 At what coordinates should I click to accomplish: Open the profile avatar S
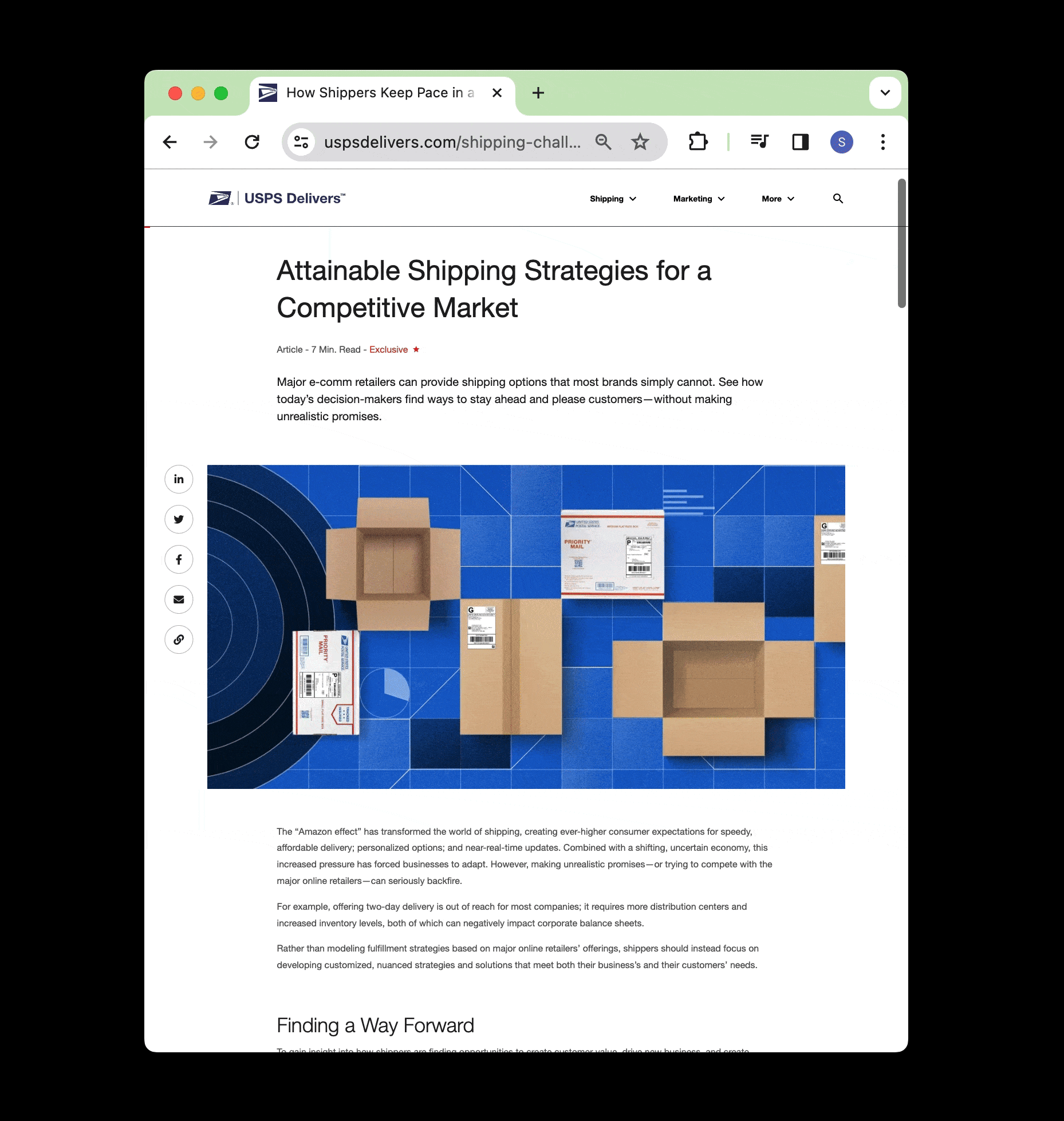point(842,142)
